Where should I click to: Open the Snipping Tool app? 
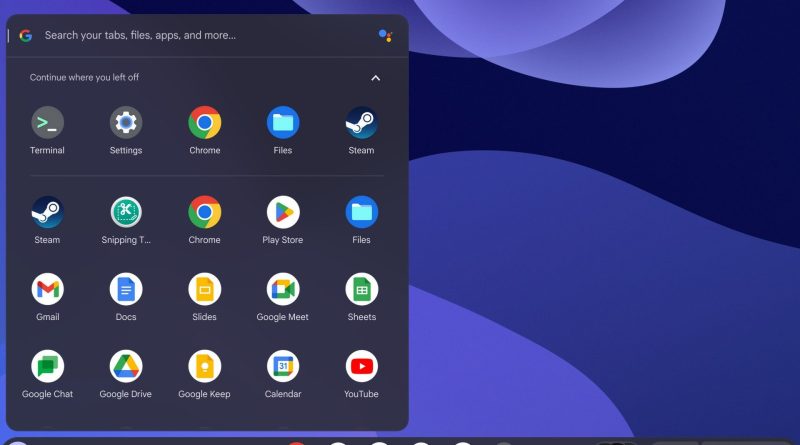coord(126,212)
